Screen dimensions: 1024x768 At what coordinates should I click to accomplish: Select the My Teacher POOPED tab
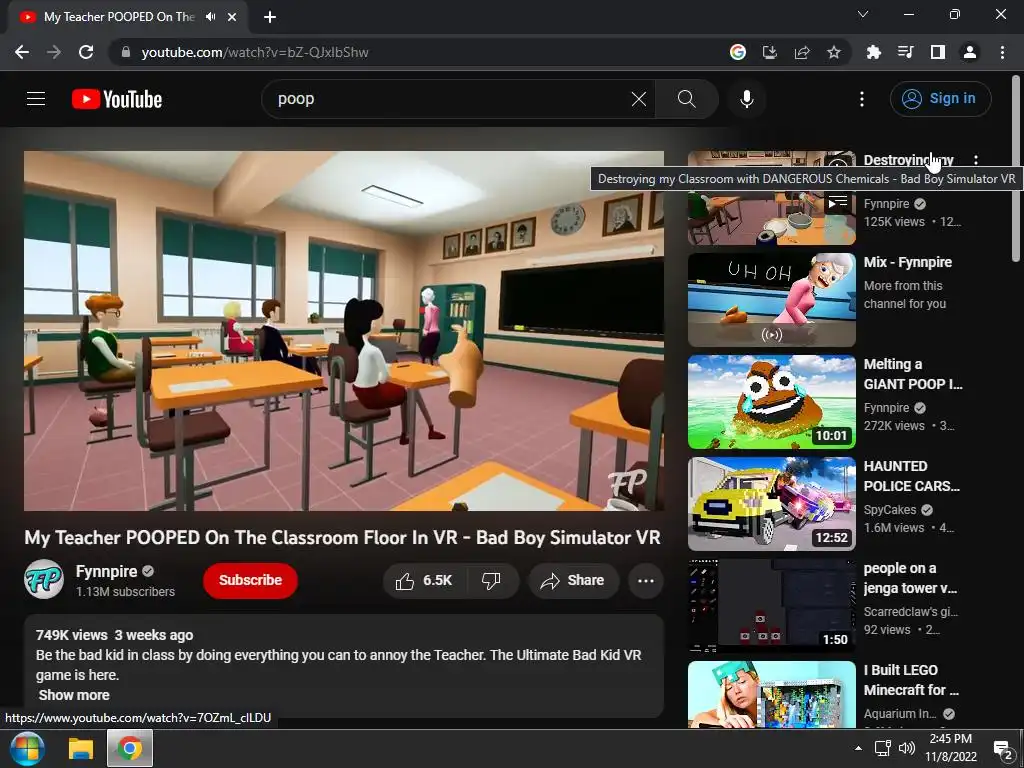119,17
